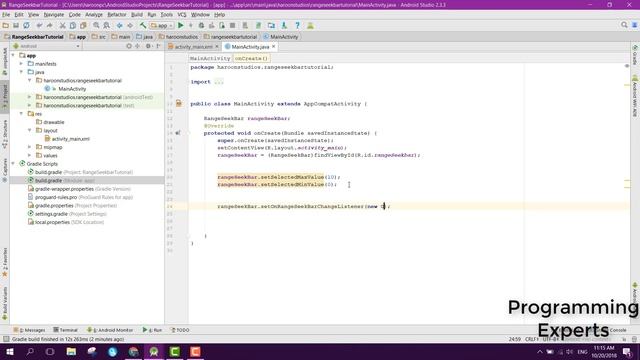The height and width of the screenshot is (360, 640).
Task: Open the TODO tool window
Action: (x=180, y=330)
